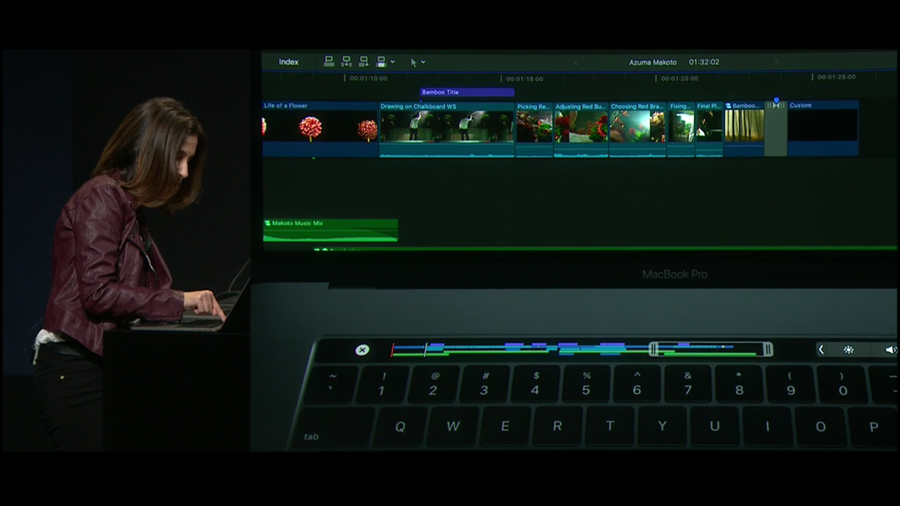
Task: Select the Fixing... clip
Action: click(x=681, y=130)
